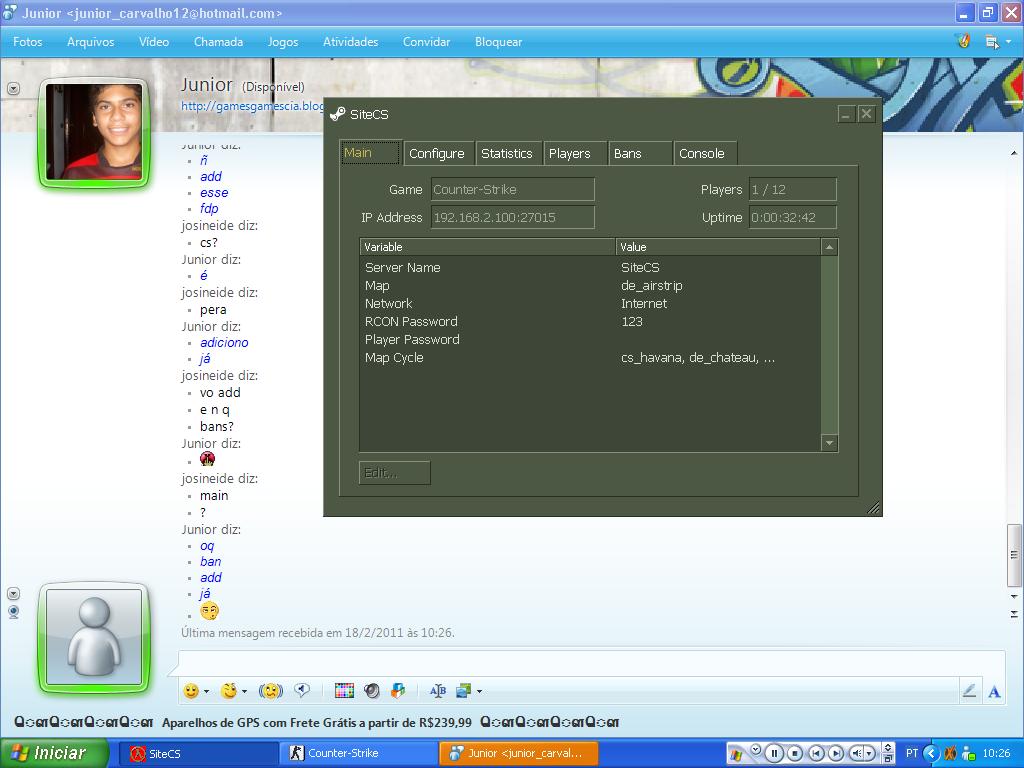Switch to handwriting mode pen icon

(x=969, y=690)
